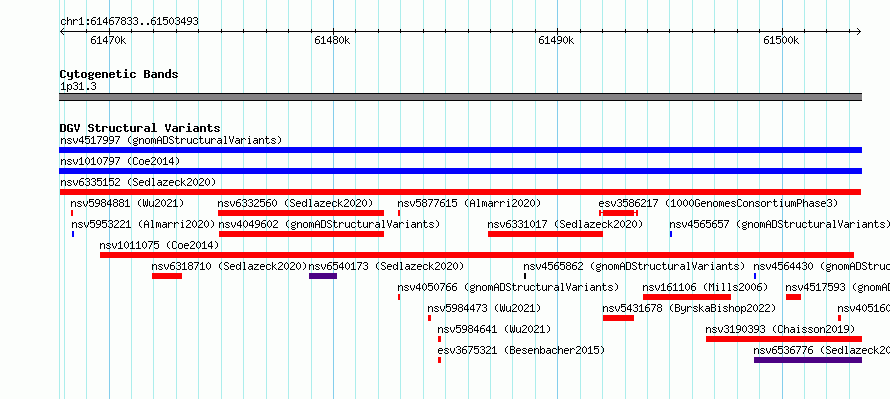Viewport: 890px width, 399px height.
Task: Click the small red mark under nsv5984473
Action: [430, 318]
